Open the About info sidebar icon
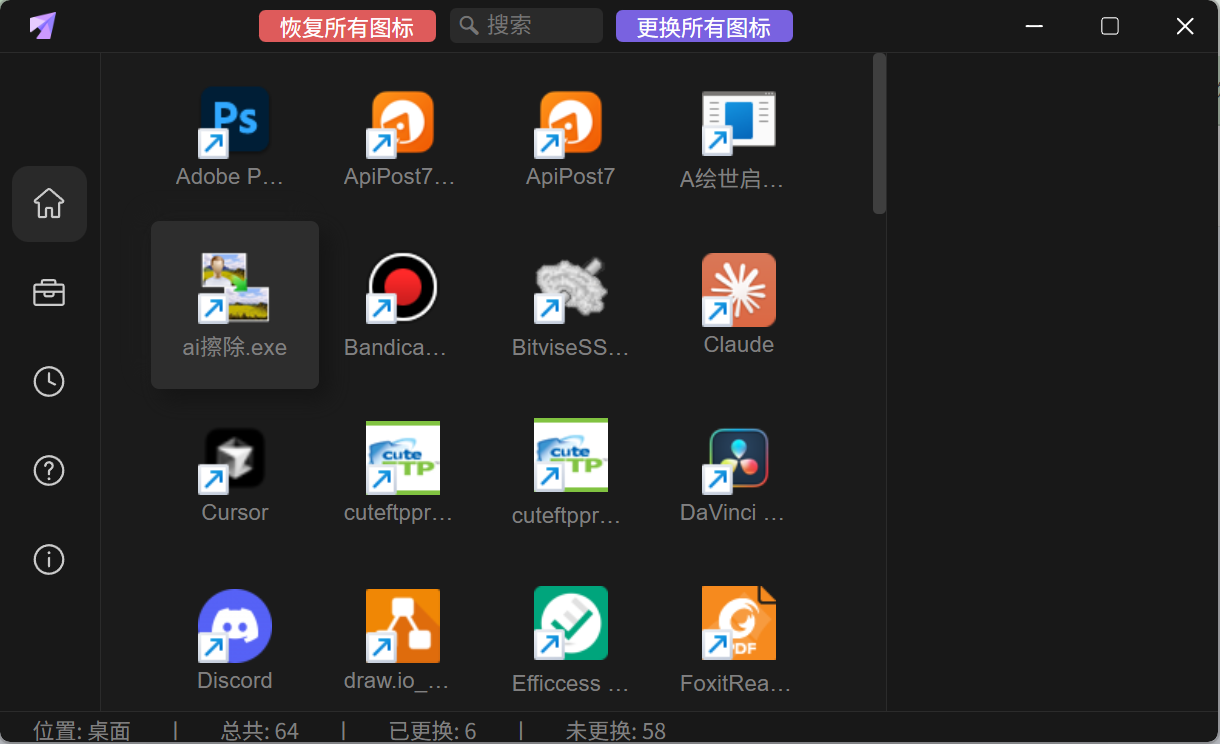Screen dimensions: 1220x744 [x=49, y=559]
